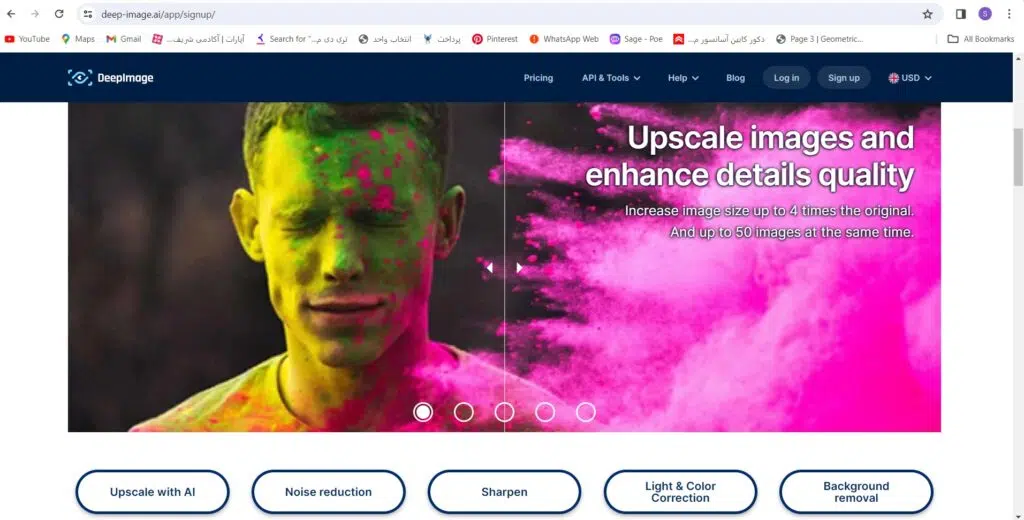Click the Log in button
The image size is (1024, 520).
[786, 78]
